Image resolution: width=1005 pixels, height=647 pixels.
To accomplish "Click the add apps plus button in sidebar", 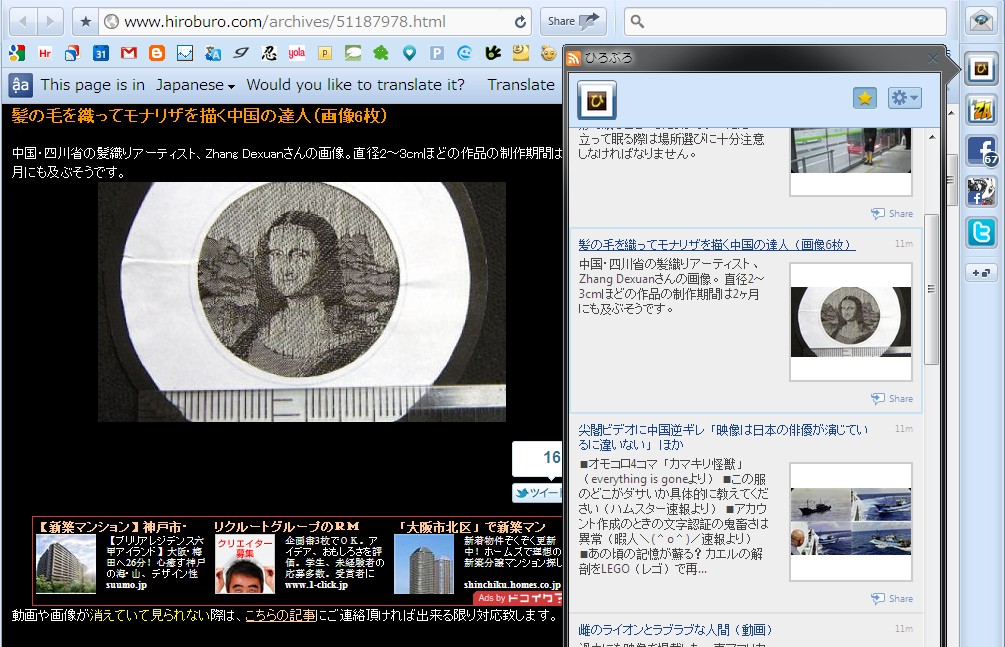I will click(981, 273).
